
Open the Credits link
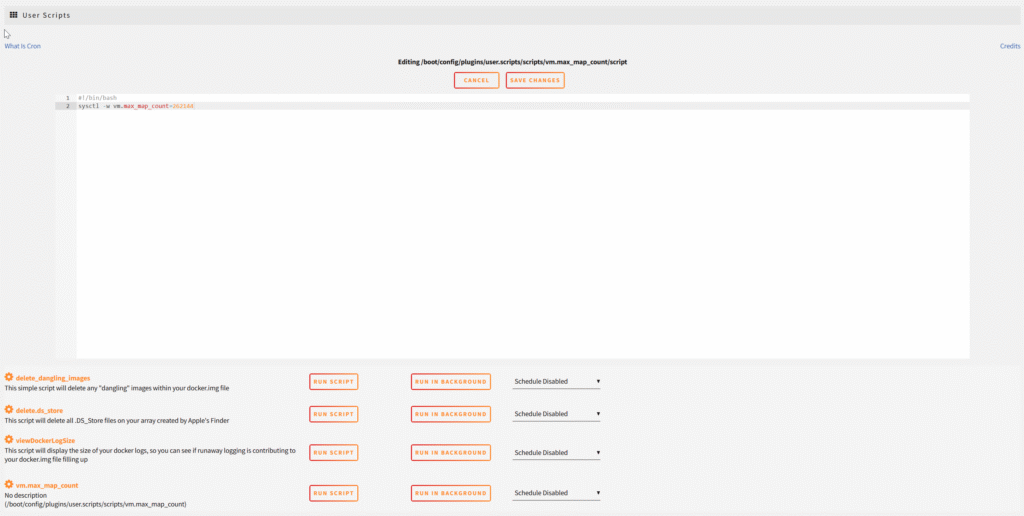tap(1010, 46)
